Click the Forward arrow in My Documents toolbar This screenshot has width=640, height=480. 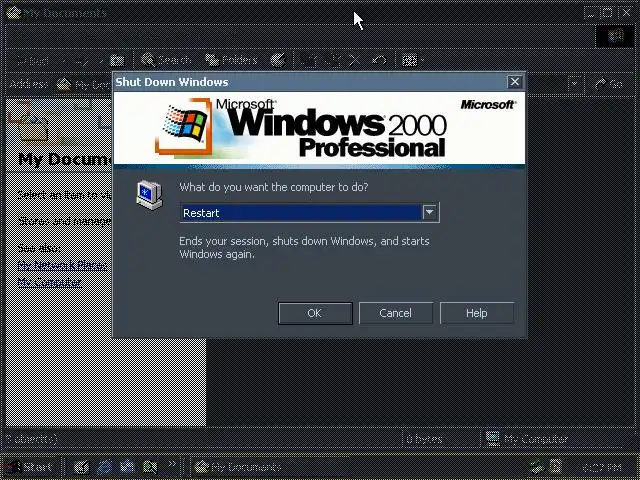click(82, 61)
